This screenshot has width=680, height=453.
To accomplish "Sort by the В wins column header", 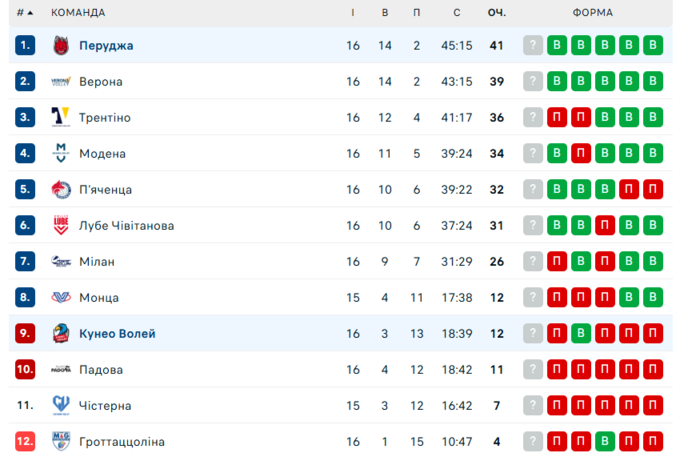I will tap(385, 12).
